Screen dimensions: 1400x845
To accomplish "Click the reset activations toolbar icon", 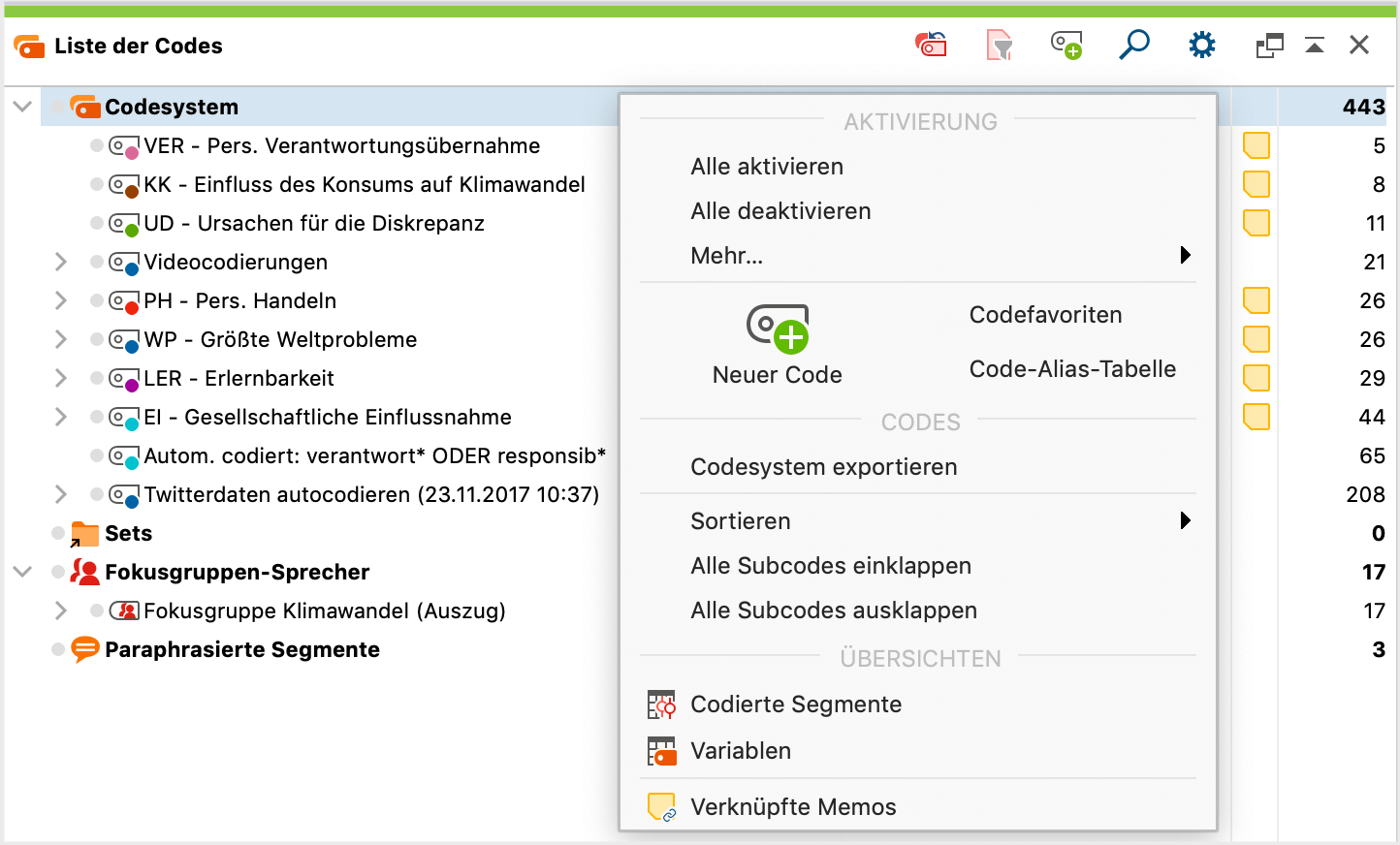I will coord(932,45).
